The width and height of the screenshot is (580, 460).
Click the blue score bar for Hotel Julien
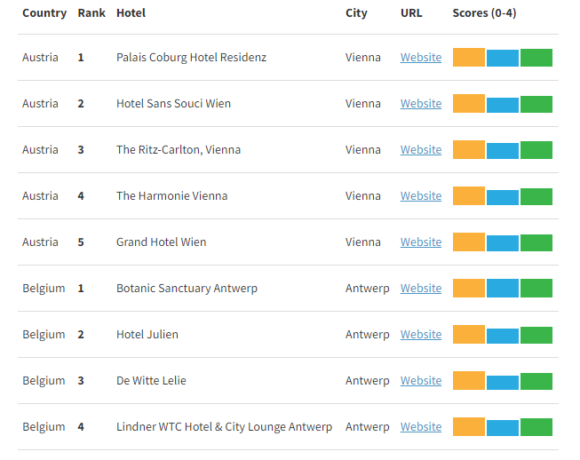pyautogui.click(x=502, y=336)
